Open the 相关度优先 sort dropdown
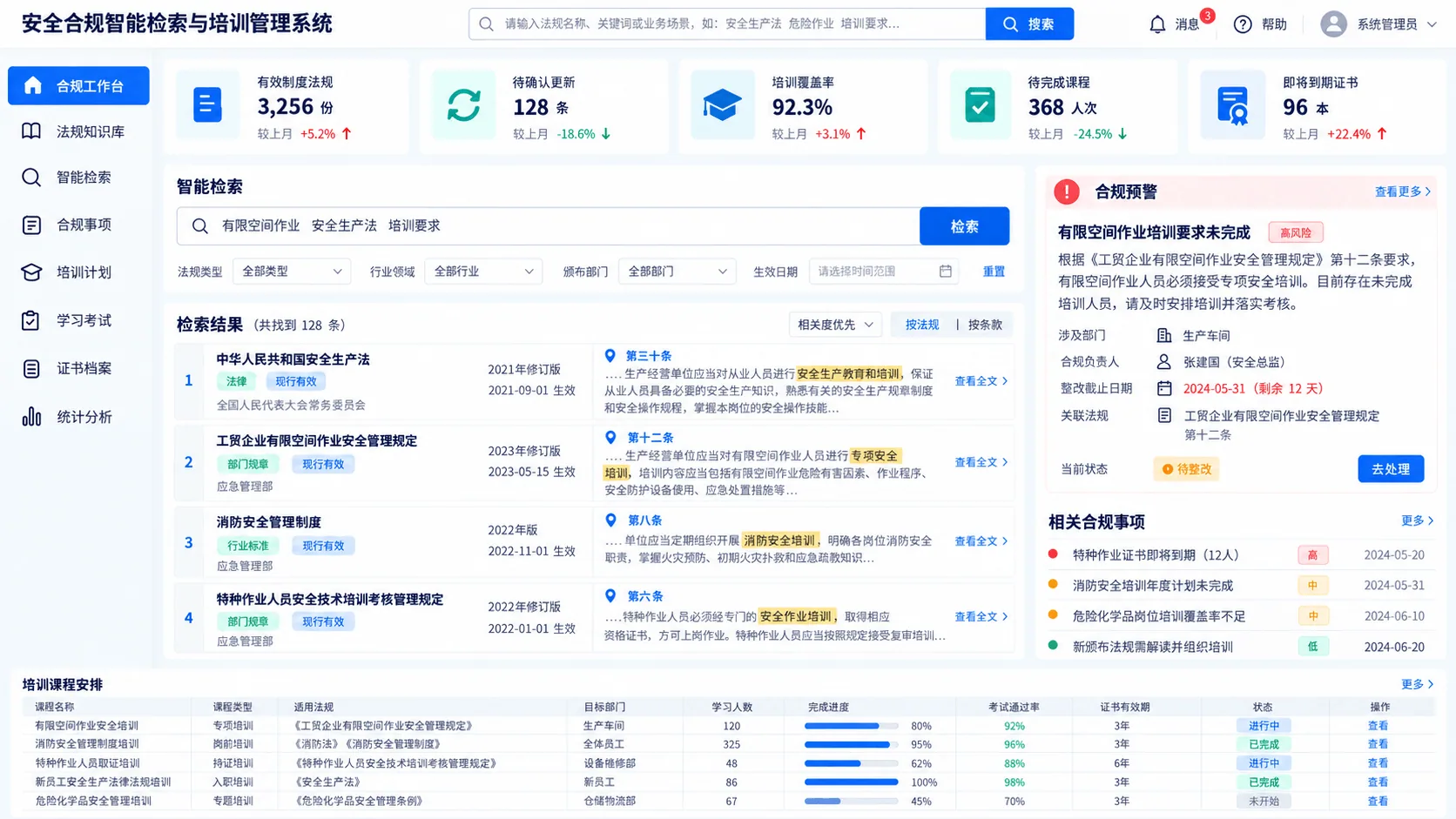The image size is (1456, 819). pos(835,325)
